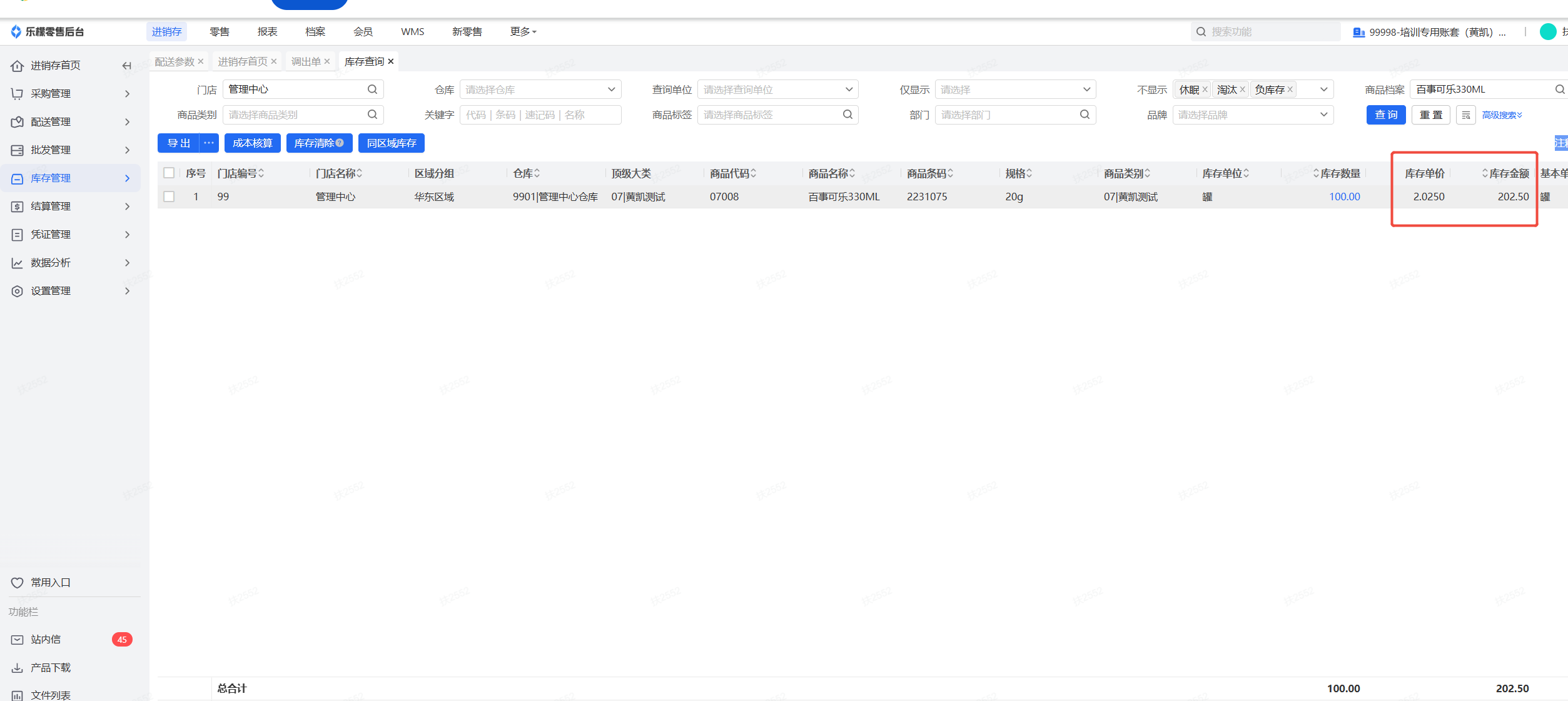Open the 品牌 dropdown selector
This screenshot has width=1568, height=701.
(x=1252, y=115)
